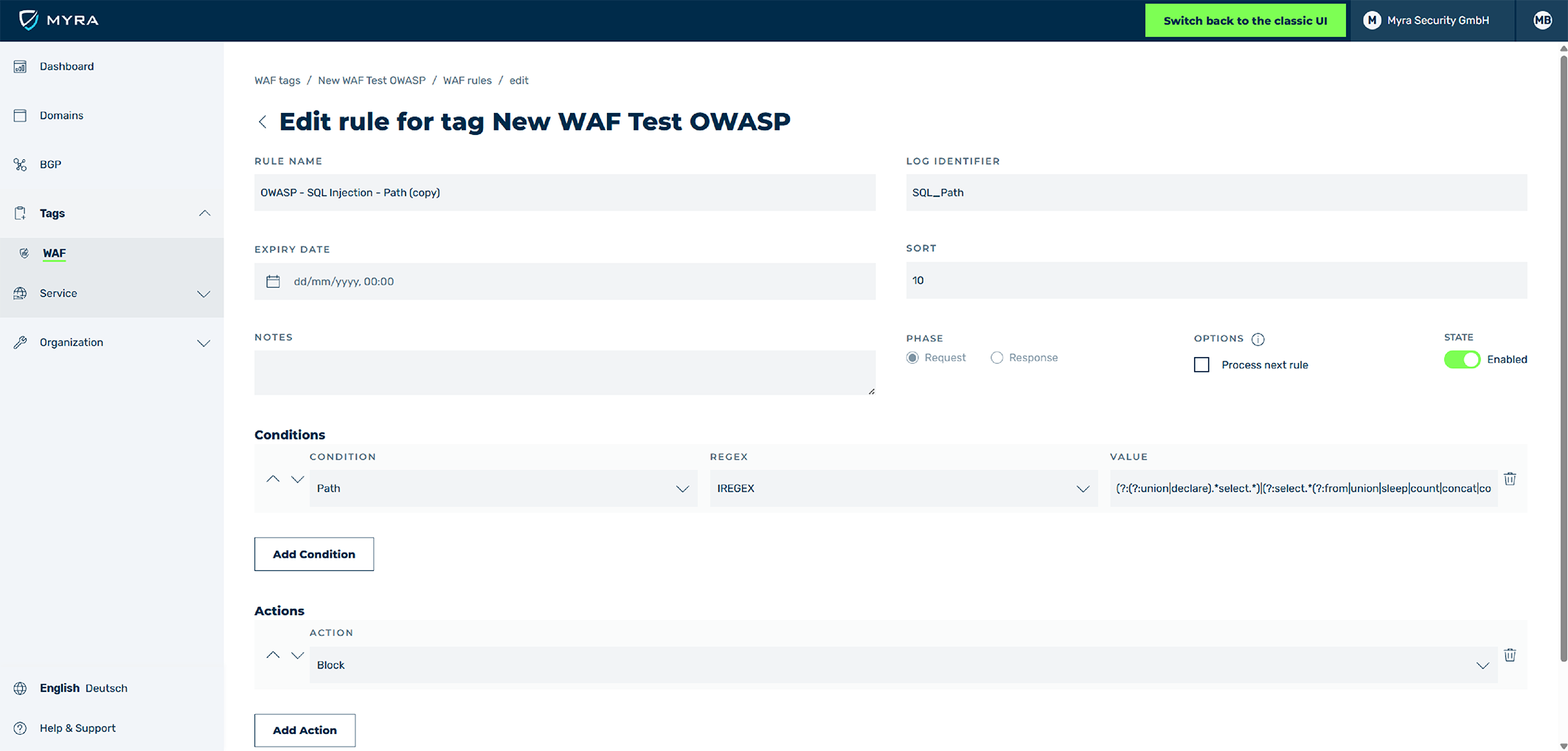This screenshot has height=751, width=1568.
Task: Delete the Path condition with trash icon
Action: pyautogui.click(x=1510, y=479)
